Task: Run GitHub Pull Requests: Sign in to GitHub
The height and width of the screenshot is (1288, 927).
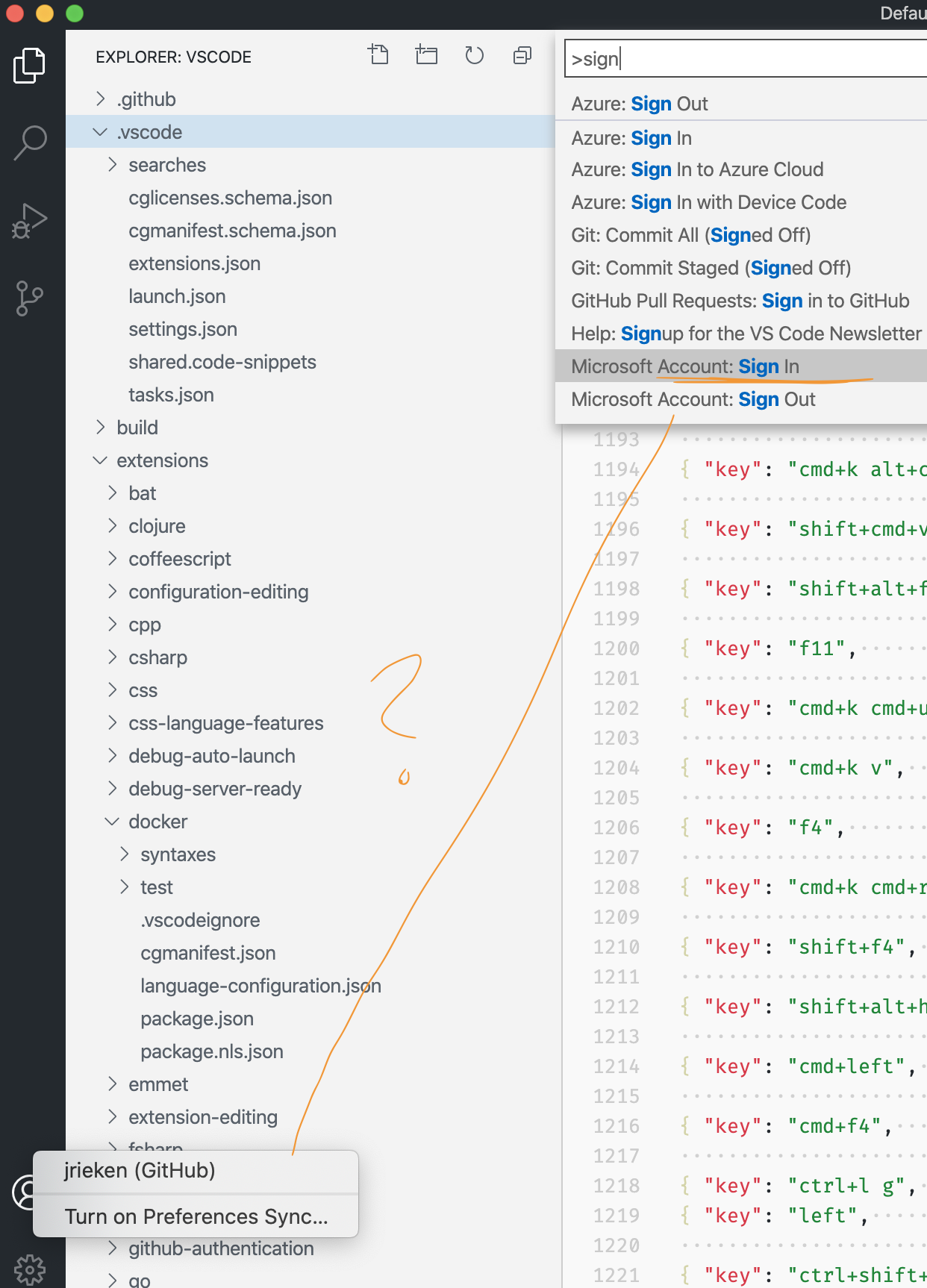Action: coord(741,301)
